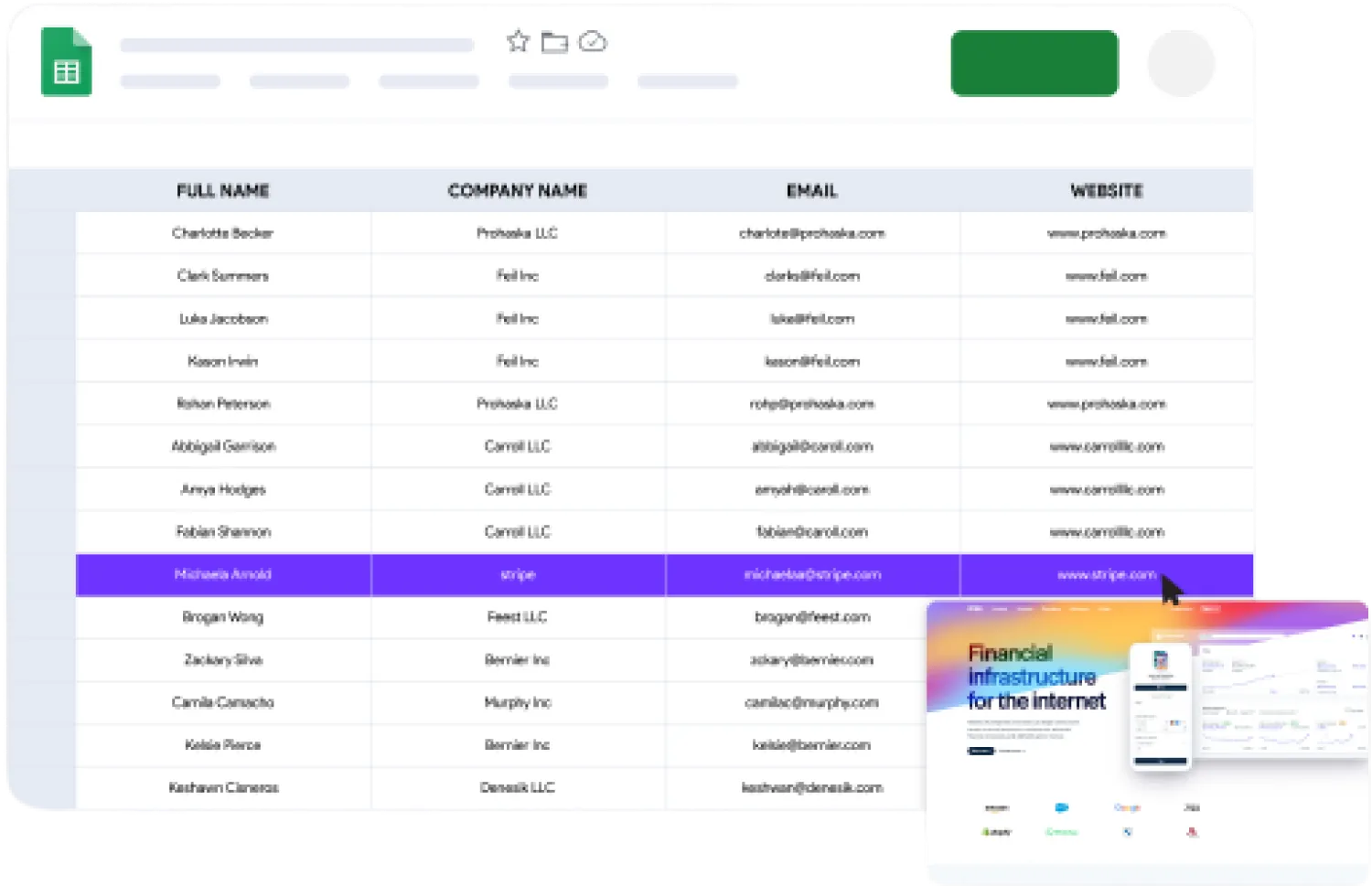Select the cell reading Fabian Shannon
The width and height of the screenshot is (1372, 886).
223,531
